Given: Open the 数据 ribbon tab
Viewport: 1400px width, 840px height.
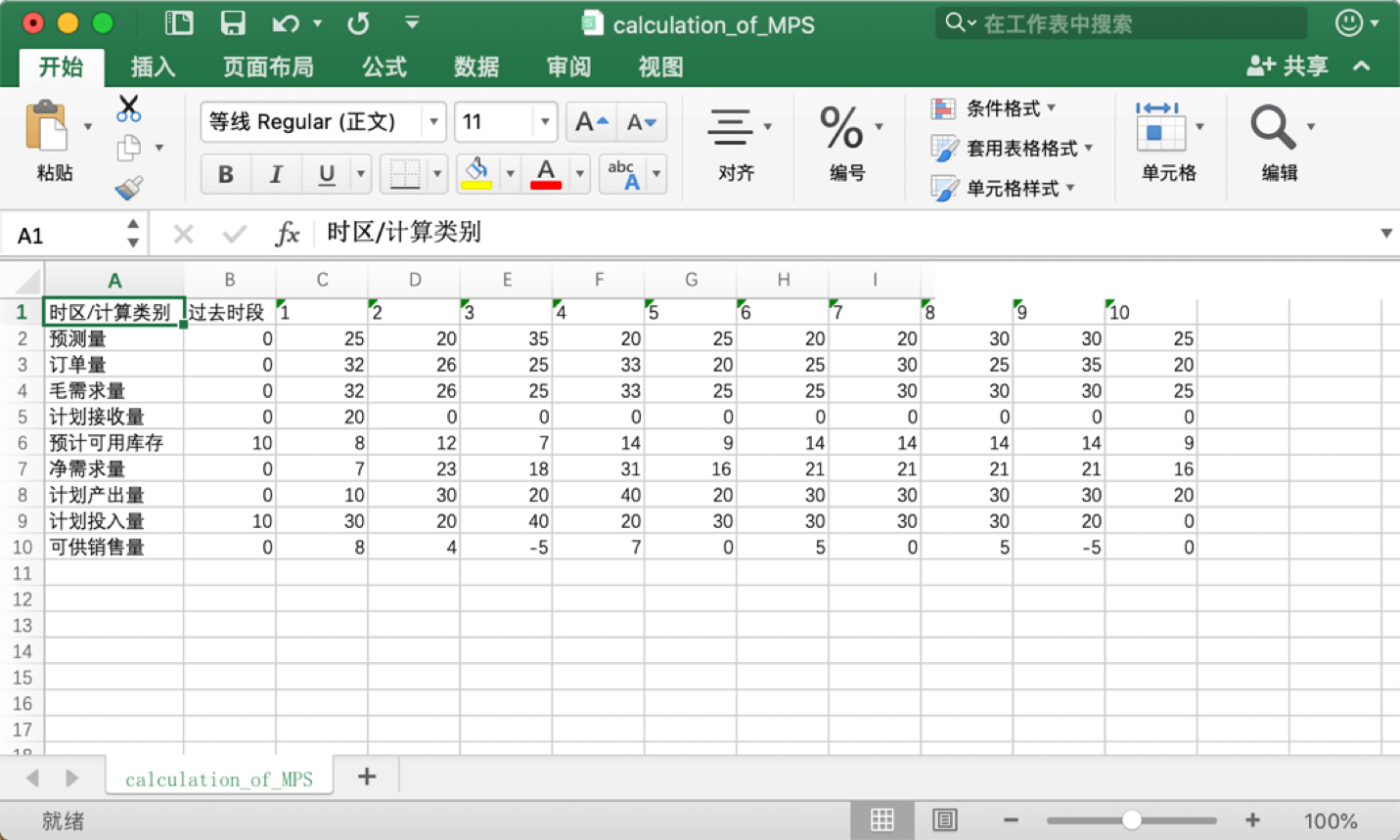Looking at the screenshot, I should (x=476, y=66).
